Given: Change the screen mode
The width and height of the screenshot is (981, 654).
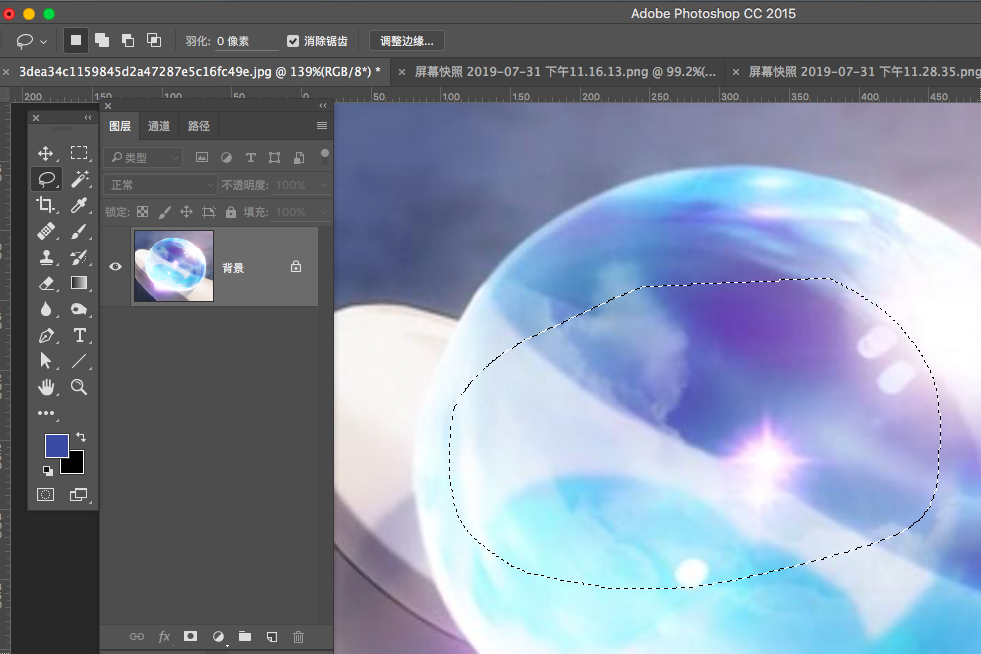Looking at the screenshot, I should (x=79, y=495).
